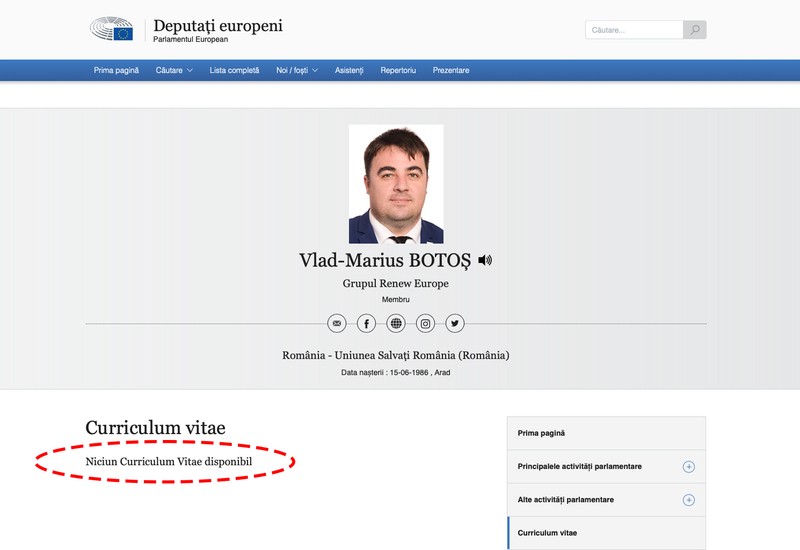Open the Instagram profile icon
The width and height of the screenshot is (800, 550).
pos(426,323)
